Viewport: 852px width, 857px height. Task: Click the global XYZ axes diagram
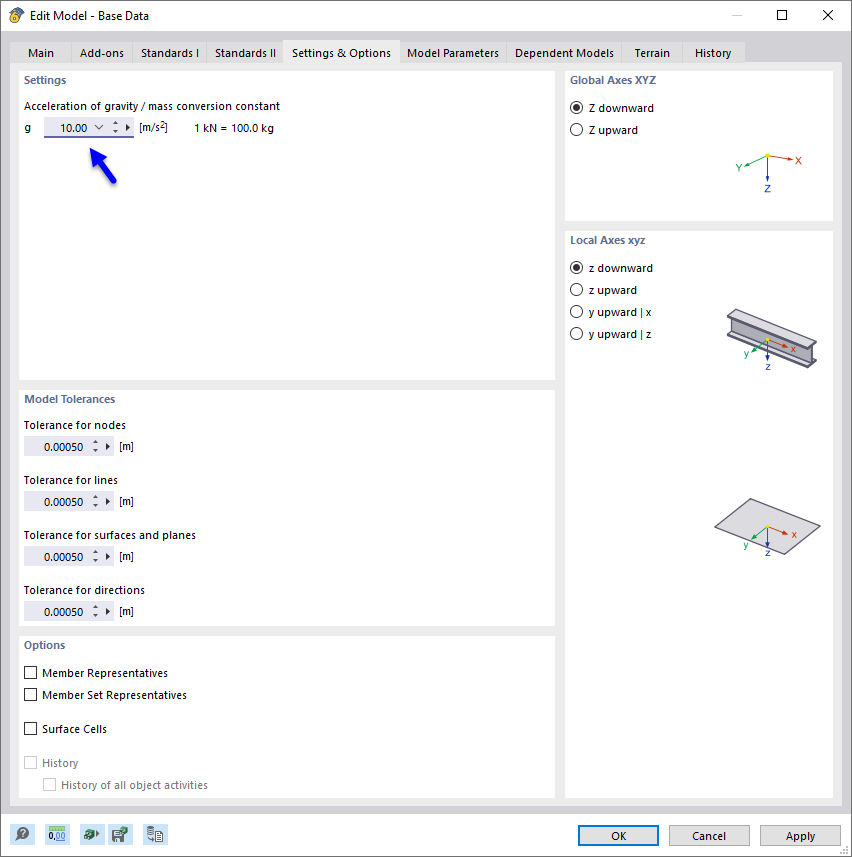tap(768, 173)
